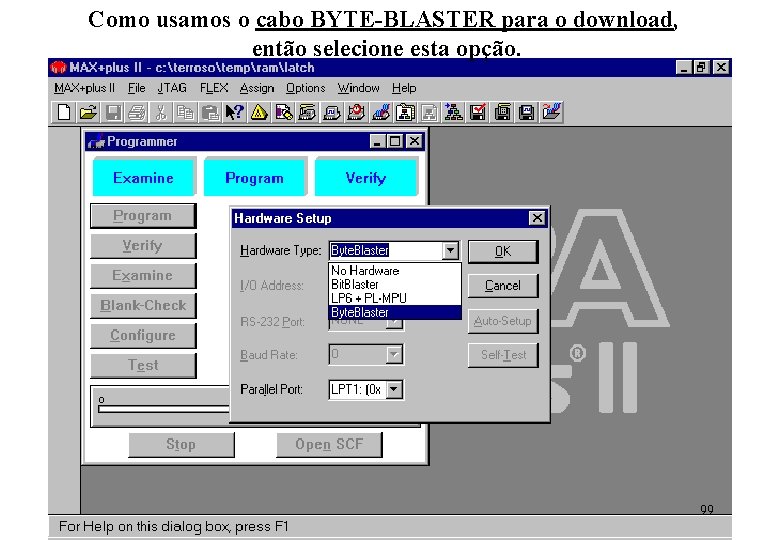Click the Save floppy disk toolbar icon
780x540 pixels.
pos(112,112)
